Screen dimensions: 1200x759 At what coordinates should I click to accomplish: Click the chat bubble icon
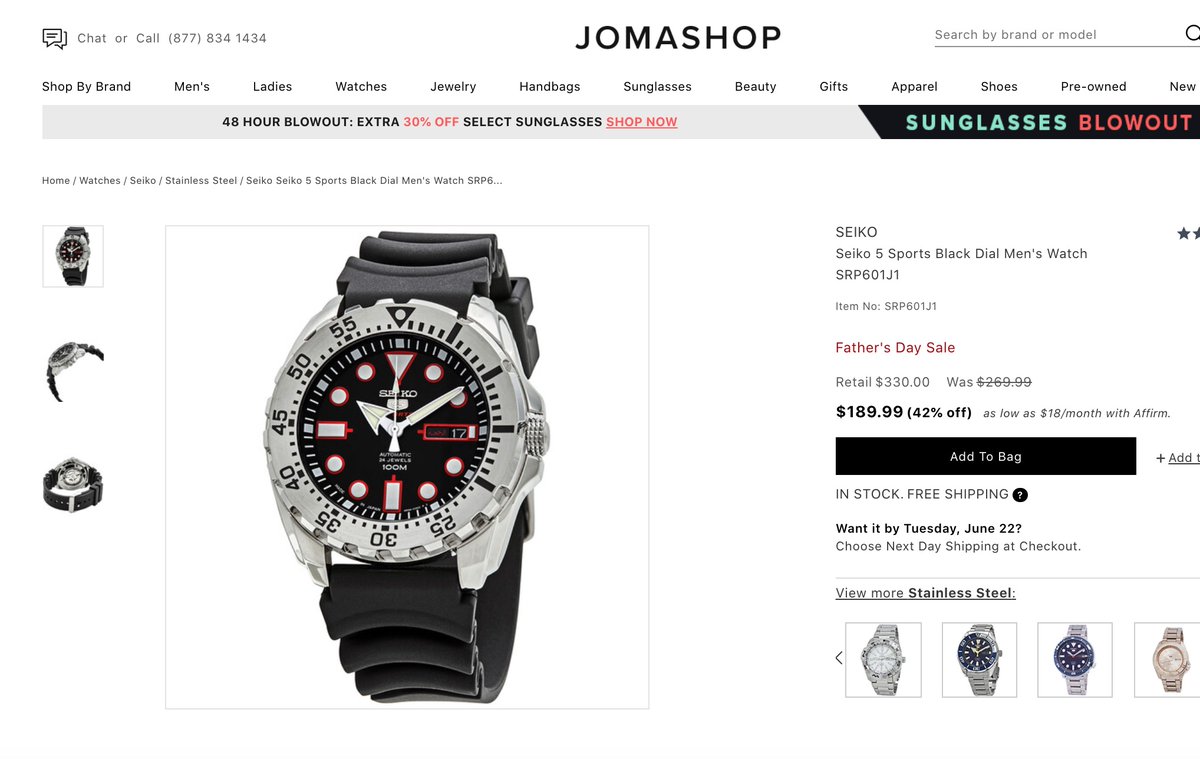click(x=54, y=38)
